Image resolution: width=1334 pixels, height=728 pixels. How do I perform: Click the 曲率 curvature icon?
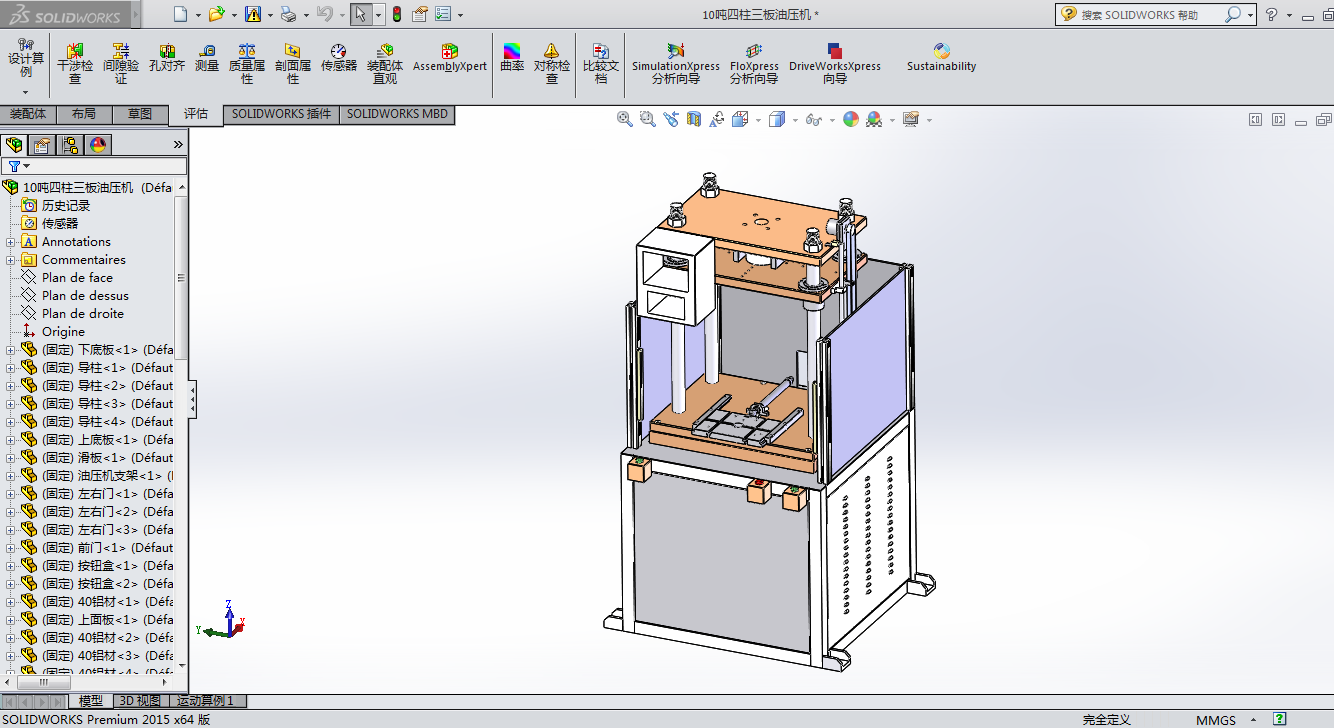pos(512,58)
